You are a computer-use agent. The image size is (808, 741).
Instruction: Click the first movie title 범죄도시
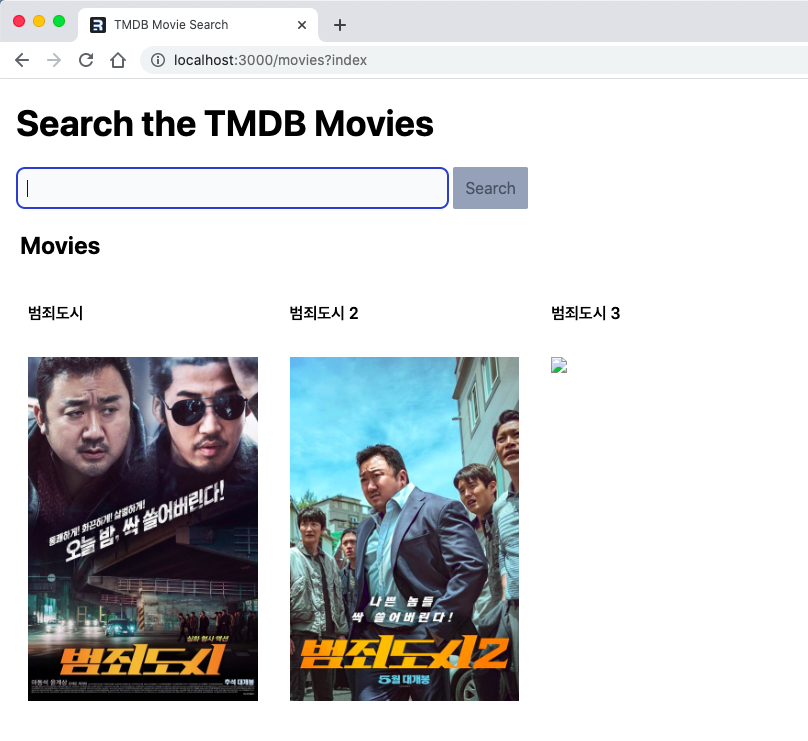[x=56, y=313]
